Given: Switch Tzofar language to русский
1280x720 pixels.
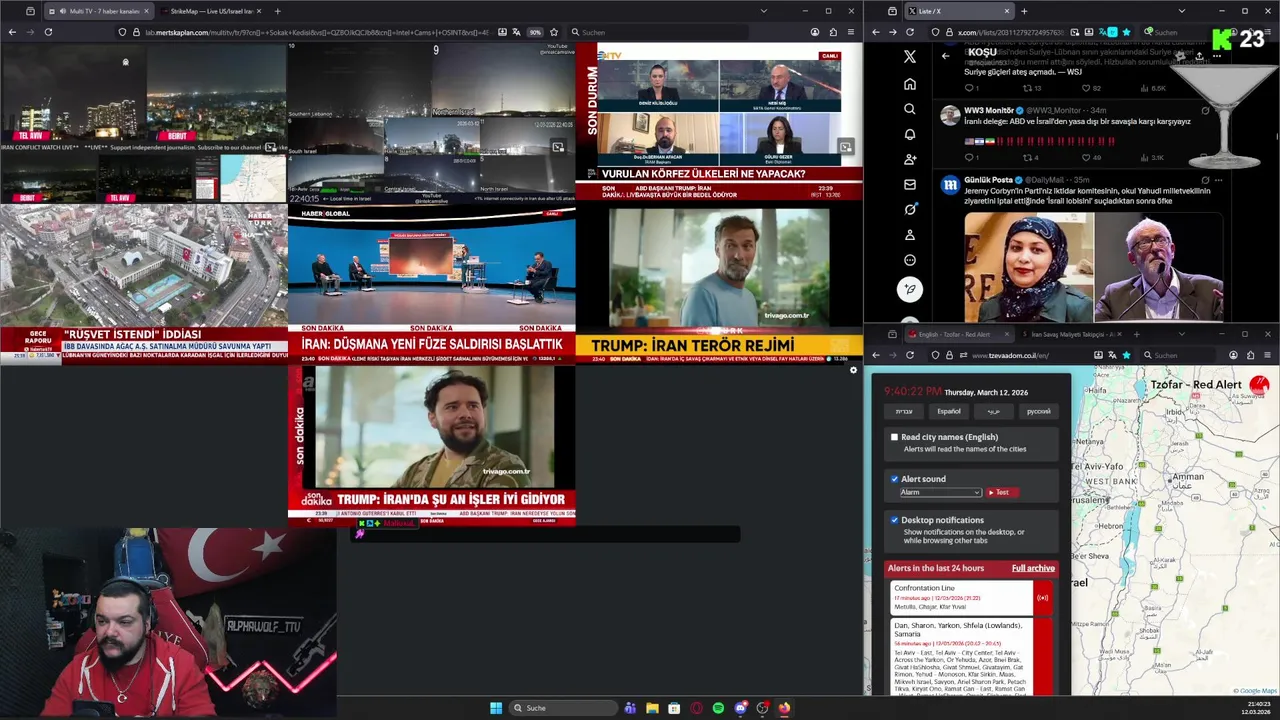Looking at the screenshot, I should (1038, 411).
